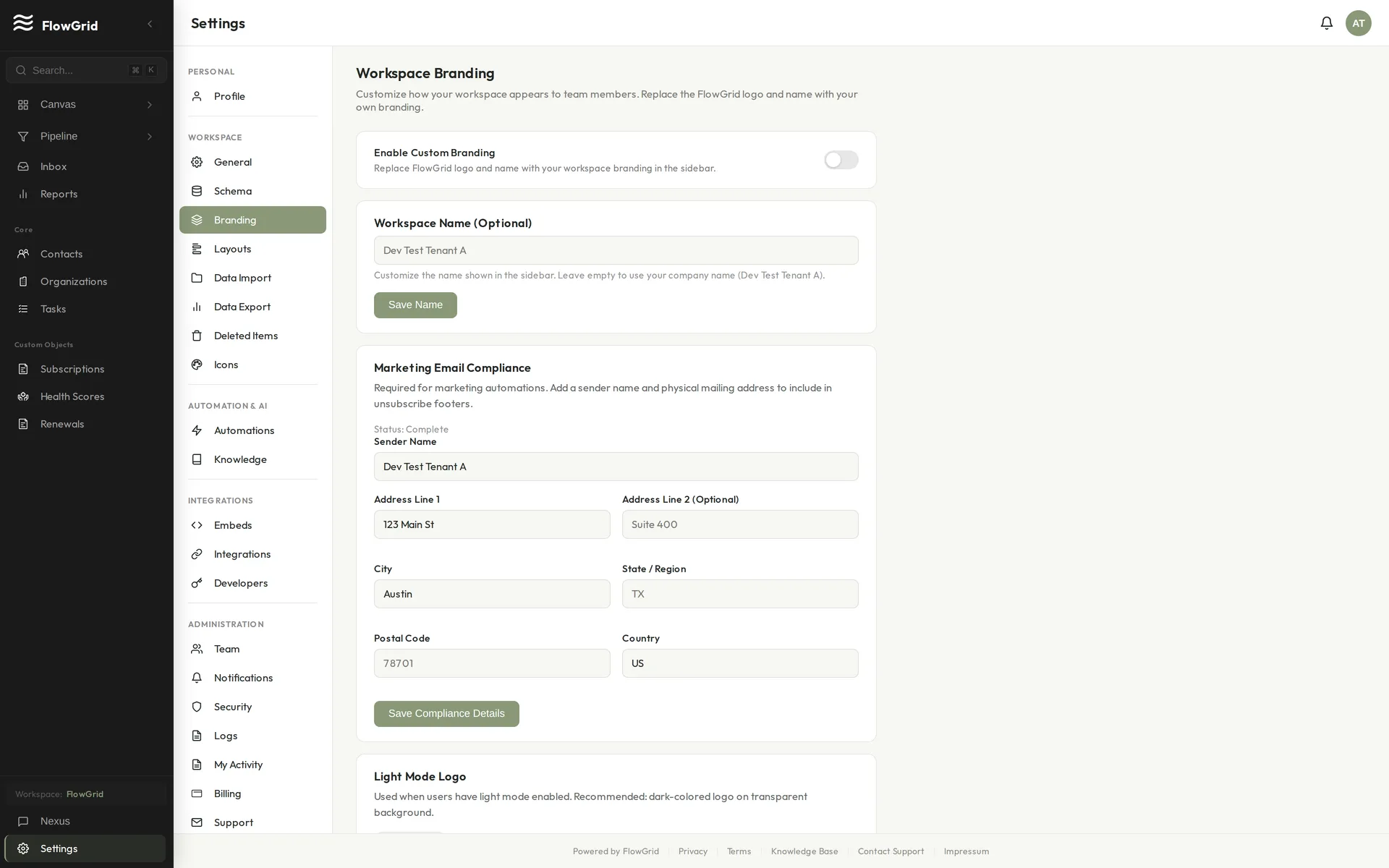
Task: Toggle Enable Custom Branding switch
Action: tap(841, 160)
